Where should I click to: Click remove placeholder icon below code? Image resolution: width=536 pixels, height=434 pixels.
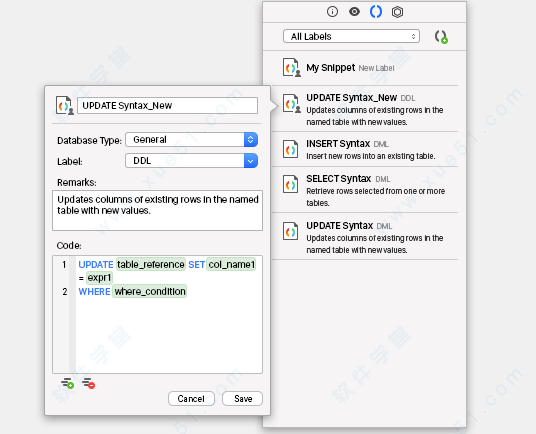(x=89, y=383)
